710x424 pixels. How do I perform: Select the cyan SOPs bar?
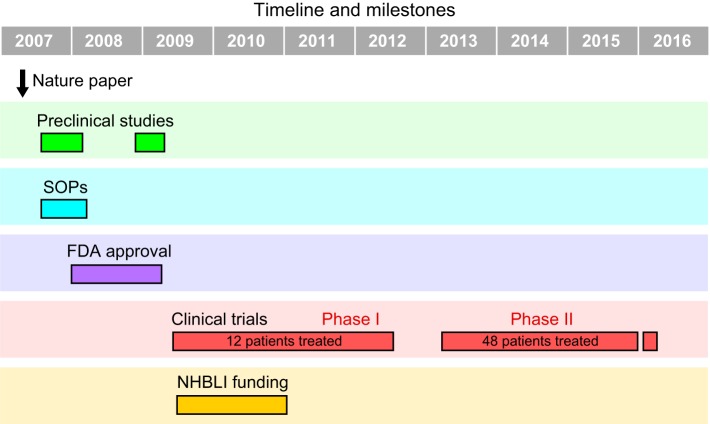click(x=64, y=209)
